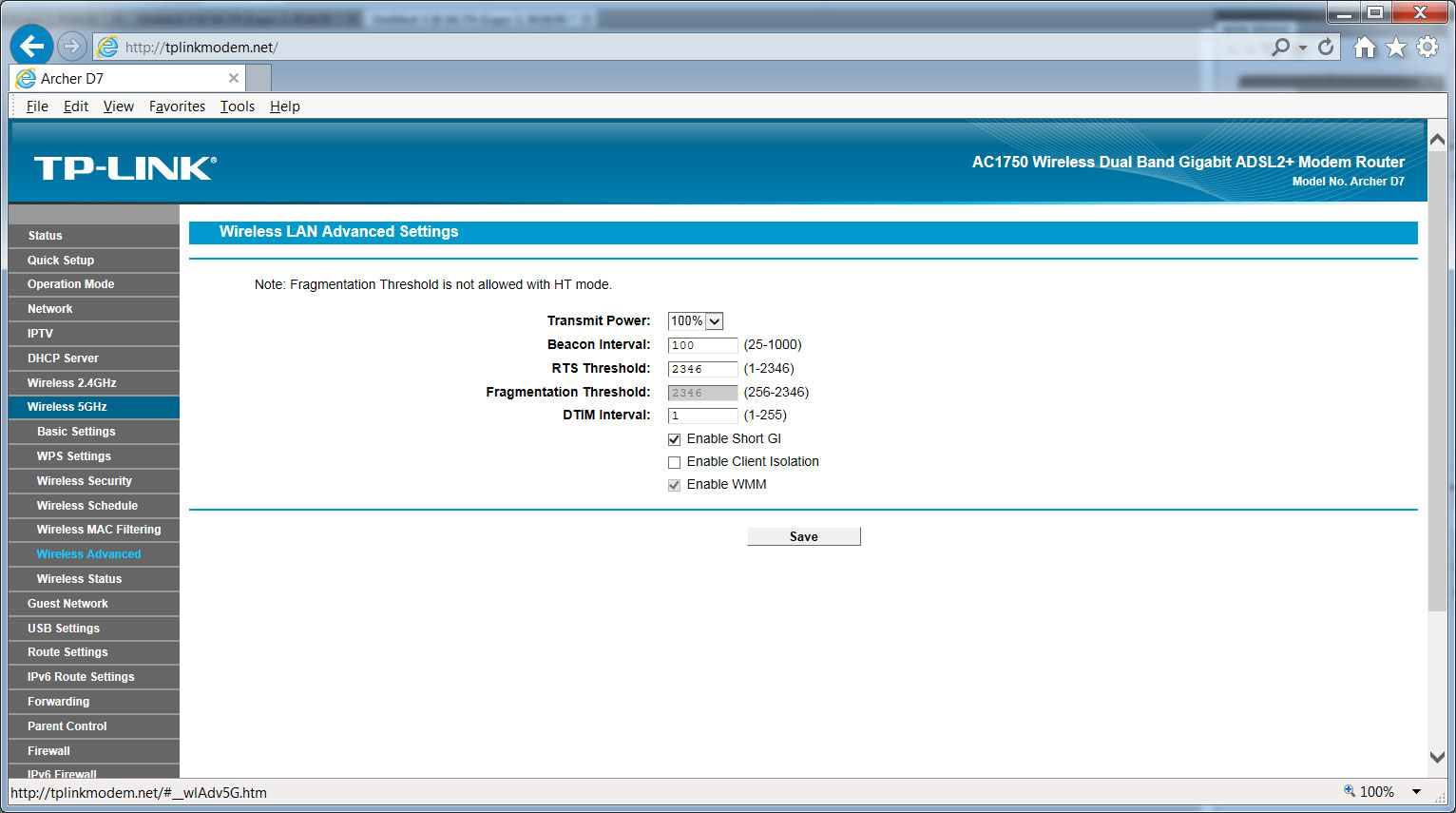Open WPS Settings submenu item
Viewport: 1456px width, 813px height.
(x=94, y=456)
